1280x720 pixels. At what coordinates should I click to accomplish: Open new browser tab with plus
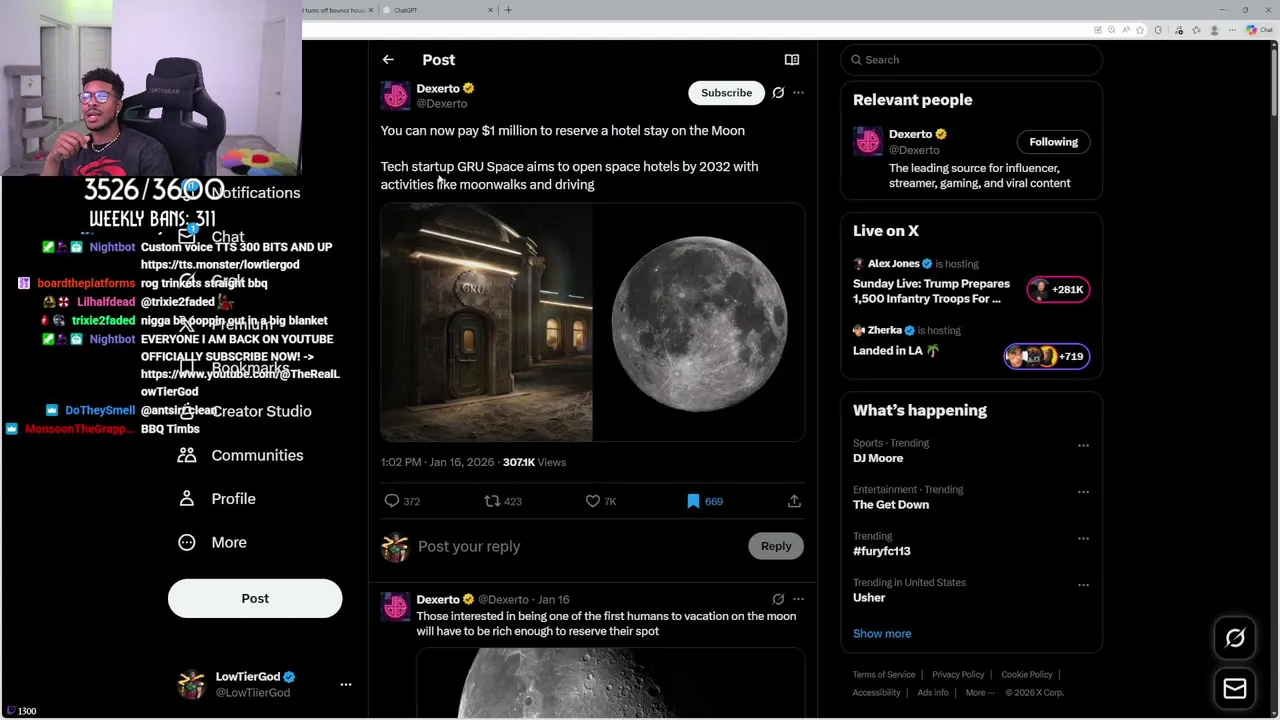(x=508, y=10)
